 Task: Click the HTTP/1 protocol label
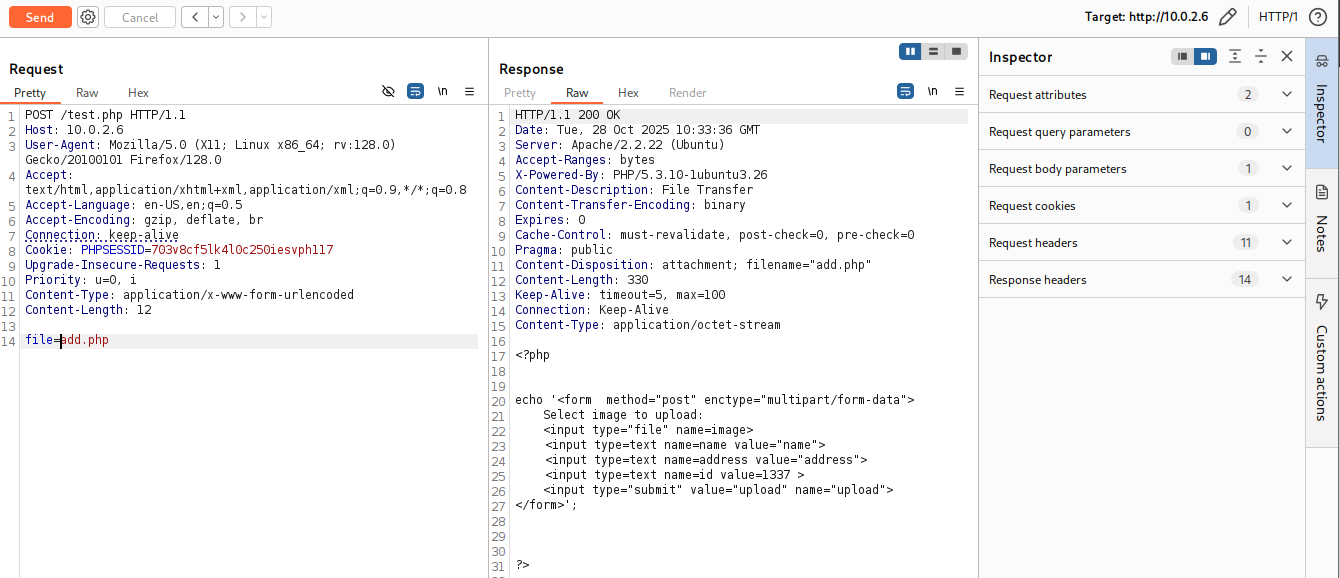1277,17
